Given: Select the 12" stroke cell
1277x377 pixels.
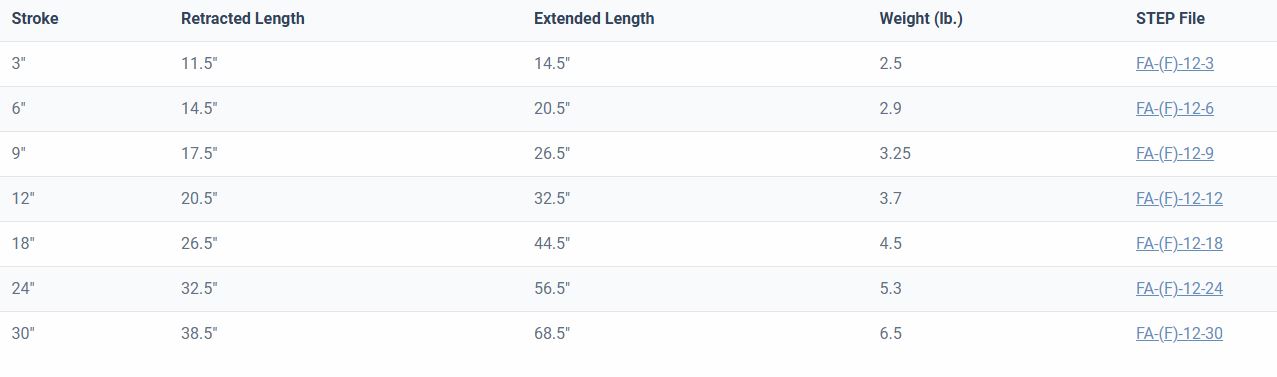Looking at the screenshot, I should 23,199.
